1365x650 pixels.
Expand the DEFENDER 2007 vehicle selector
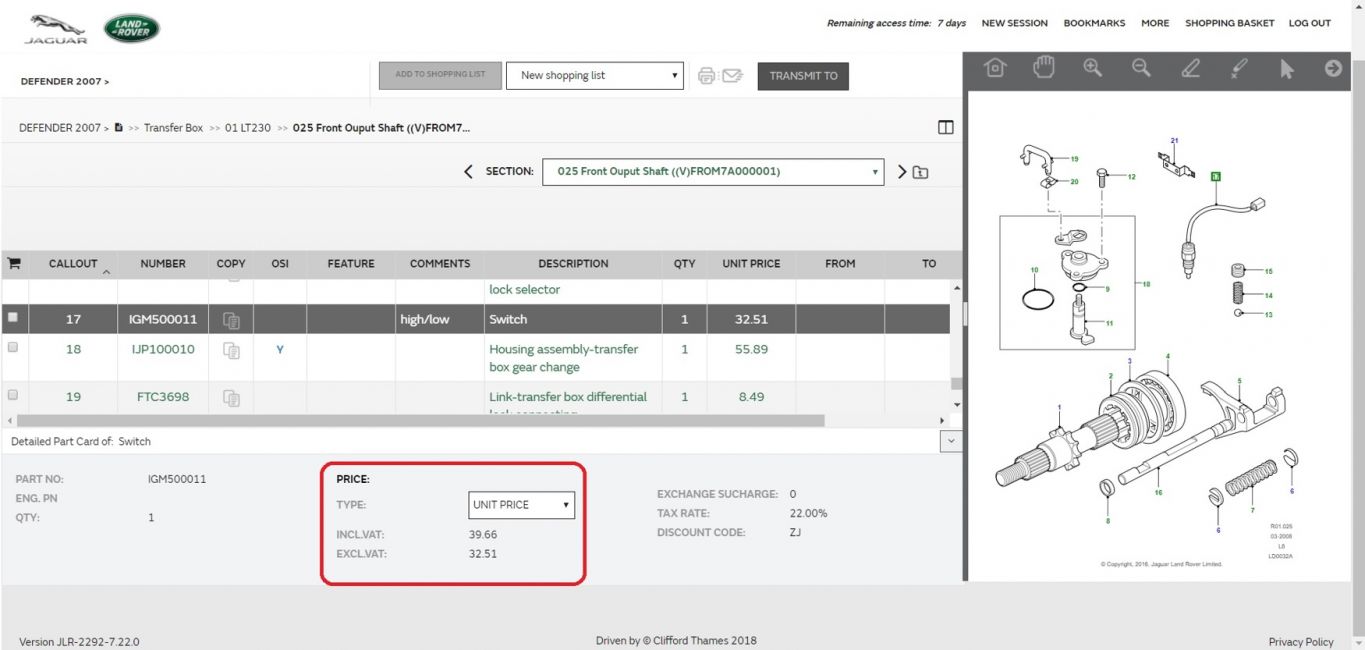[x=65, y=82]
